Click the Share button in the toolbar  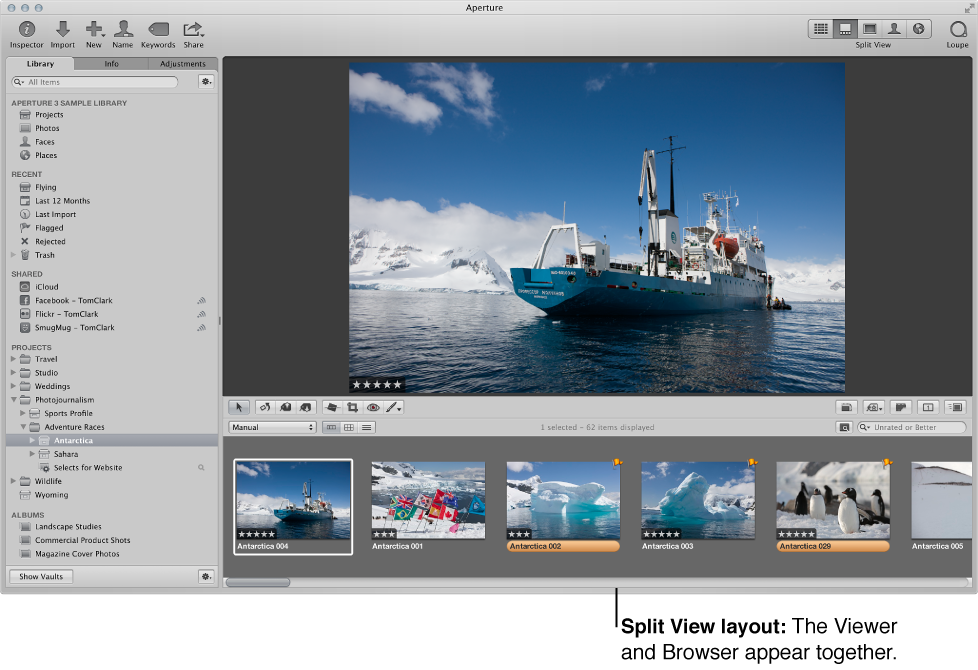[194, 30]
